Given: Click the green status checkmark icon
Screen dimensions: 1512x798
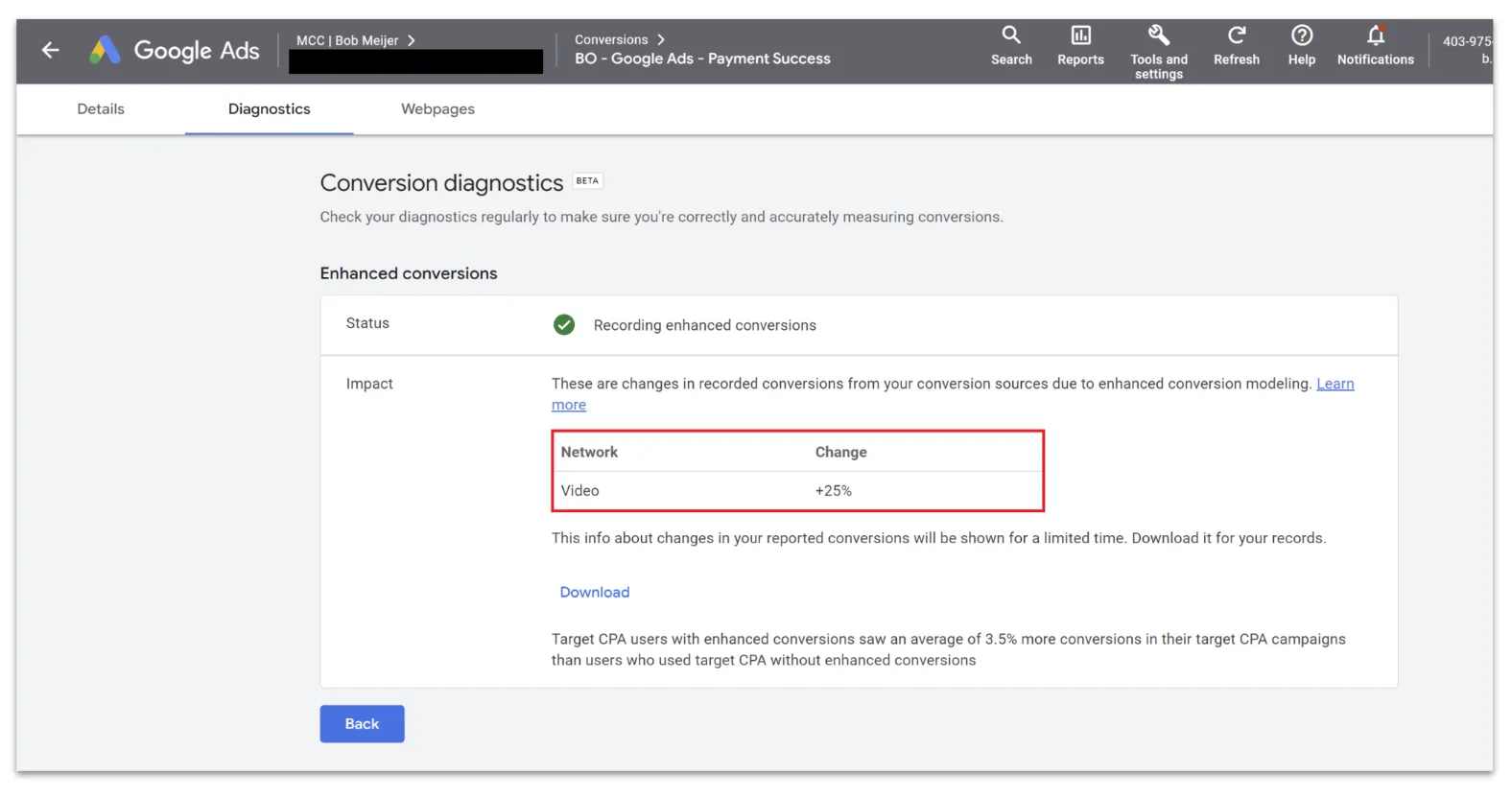Looking at the screenshot, I should (x=564, y=325).
